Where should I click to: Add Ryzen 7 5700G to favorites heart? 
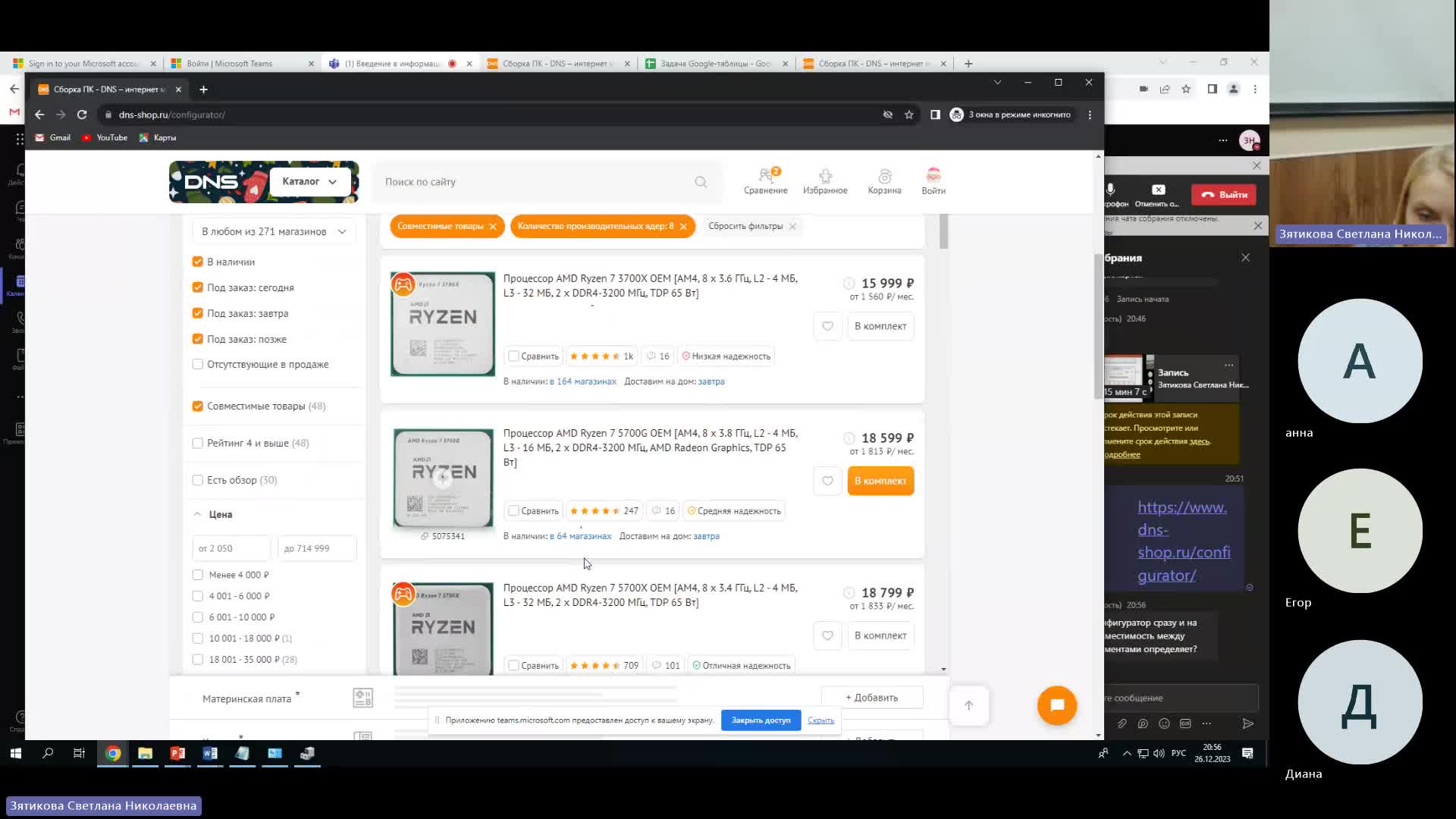pos(827,481)
